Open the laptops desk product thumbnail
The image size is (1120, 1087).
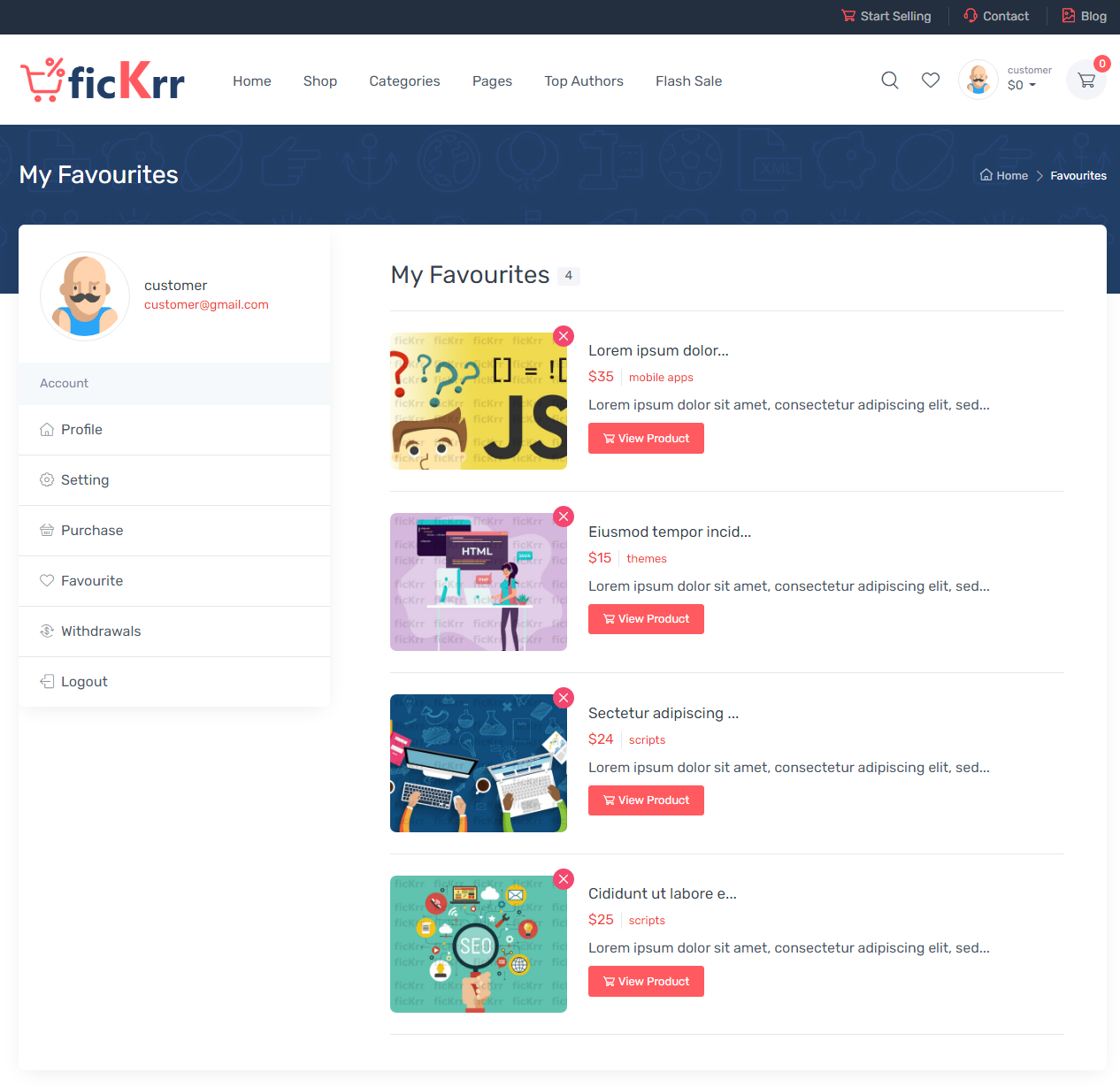[479, 763]
